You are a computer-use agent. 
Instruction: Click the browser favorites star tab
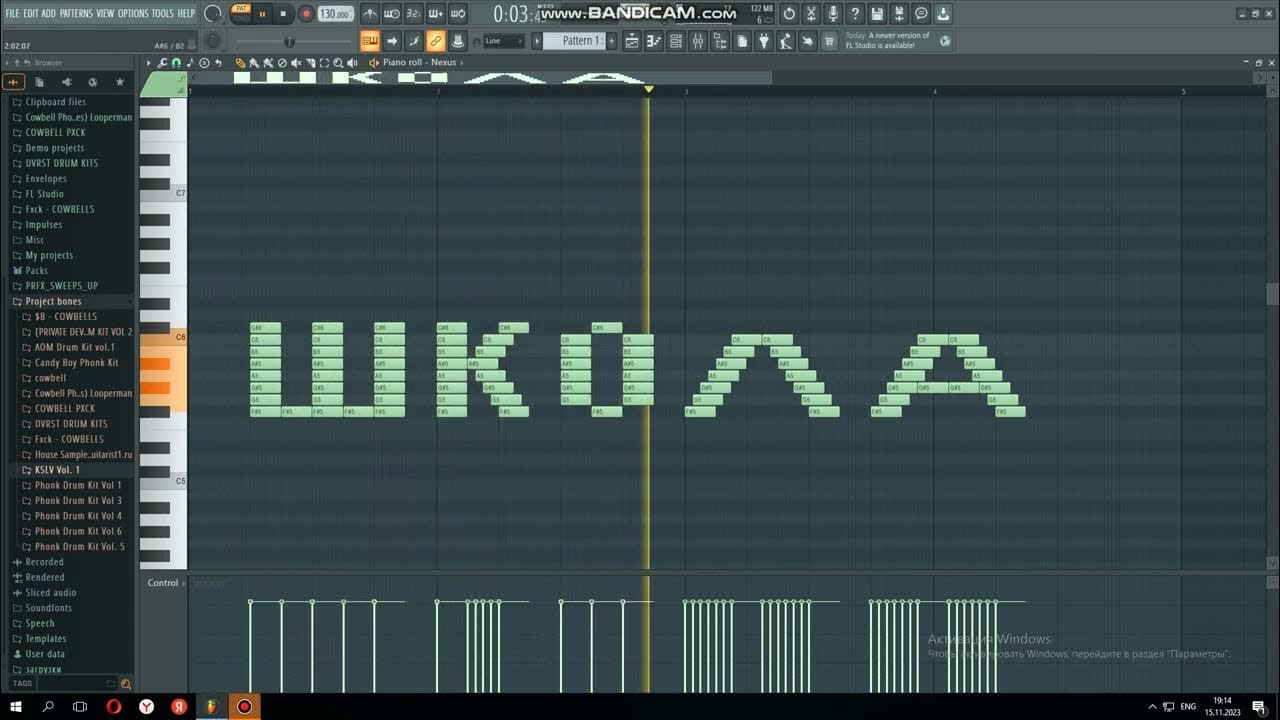120,82
